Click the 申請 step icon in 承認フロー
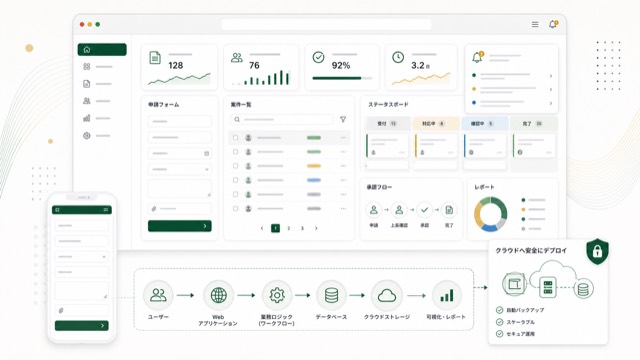Viewport: 640px width, 360px height. point(373,210)
